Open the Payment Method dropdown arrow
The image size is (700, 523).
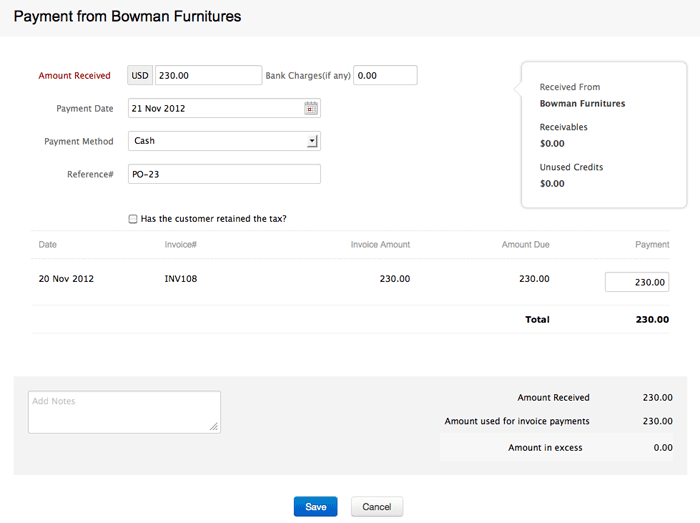(x=312, y=141)
